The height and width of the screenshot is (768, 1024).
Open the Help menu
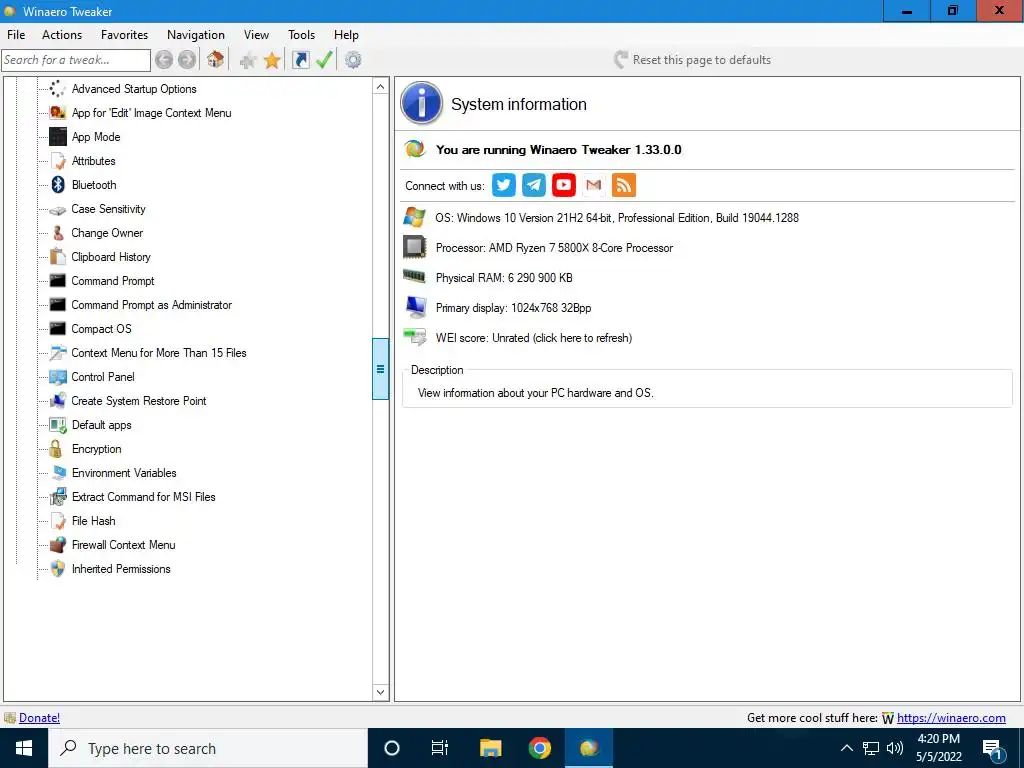point(346,35)
